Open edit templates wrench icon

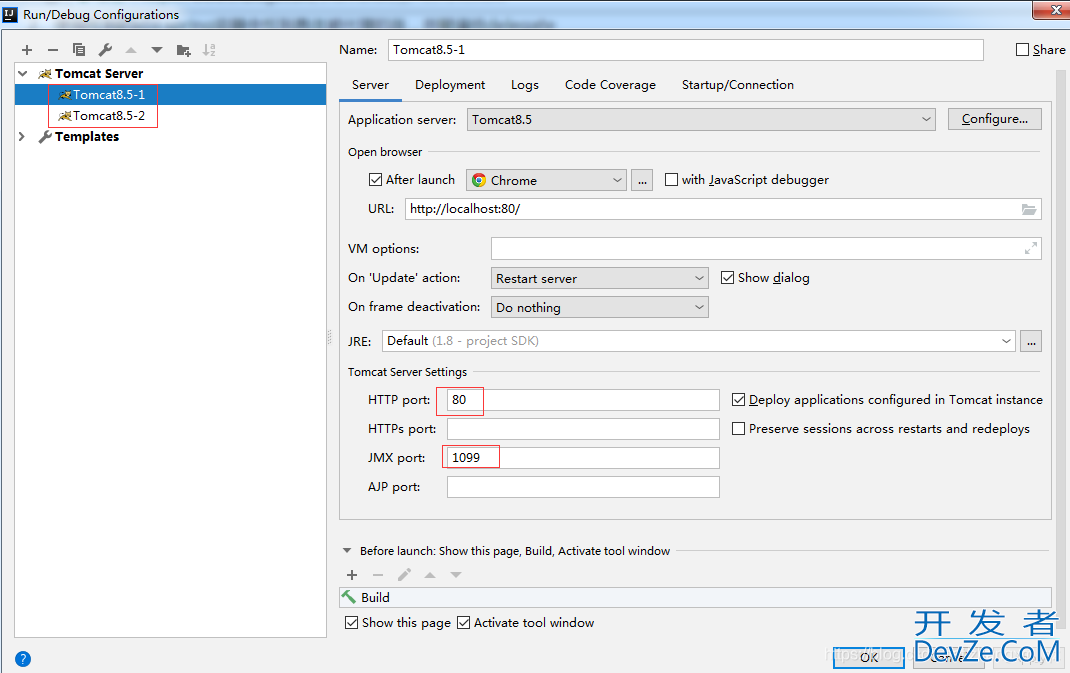[105, 50]
